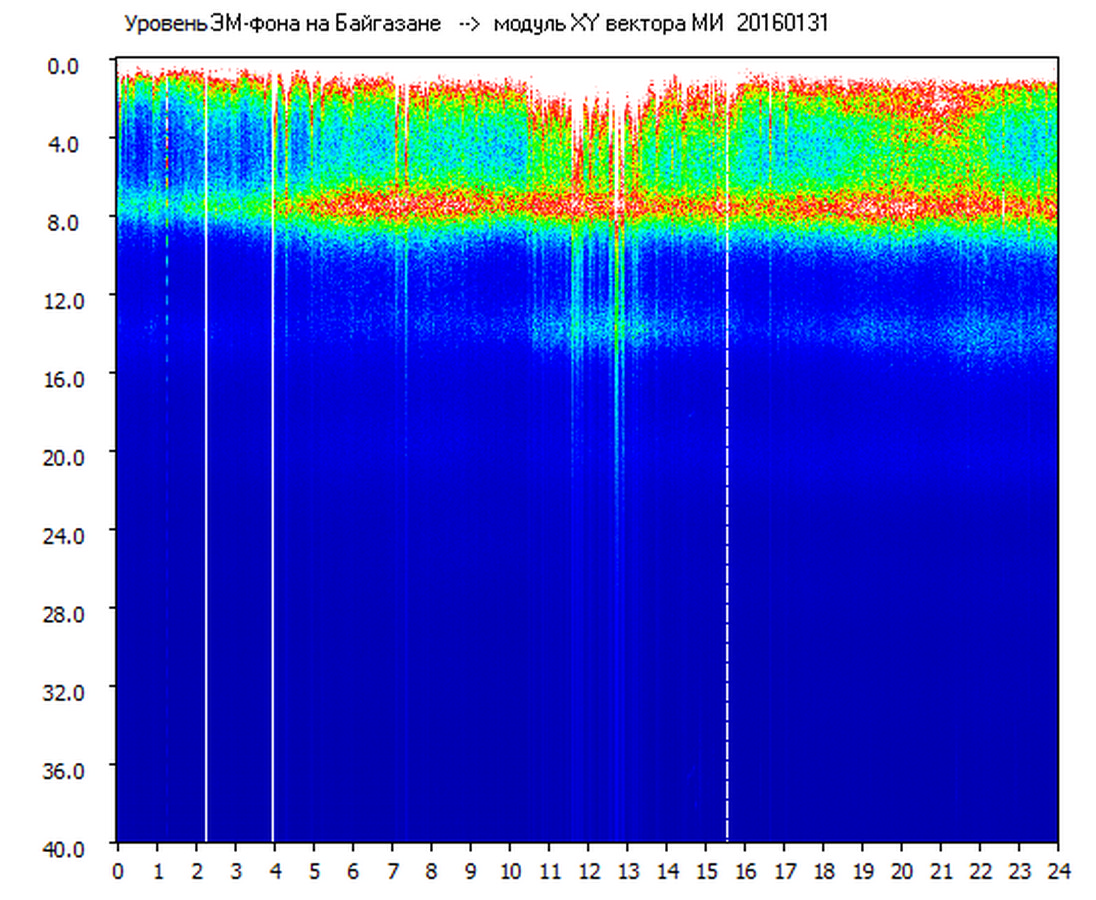Click the red band at 8.0 above hour 22

pyautogui.click(x=980, y=211)
